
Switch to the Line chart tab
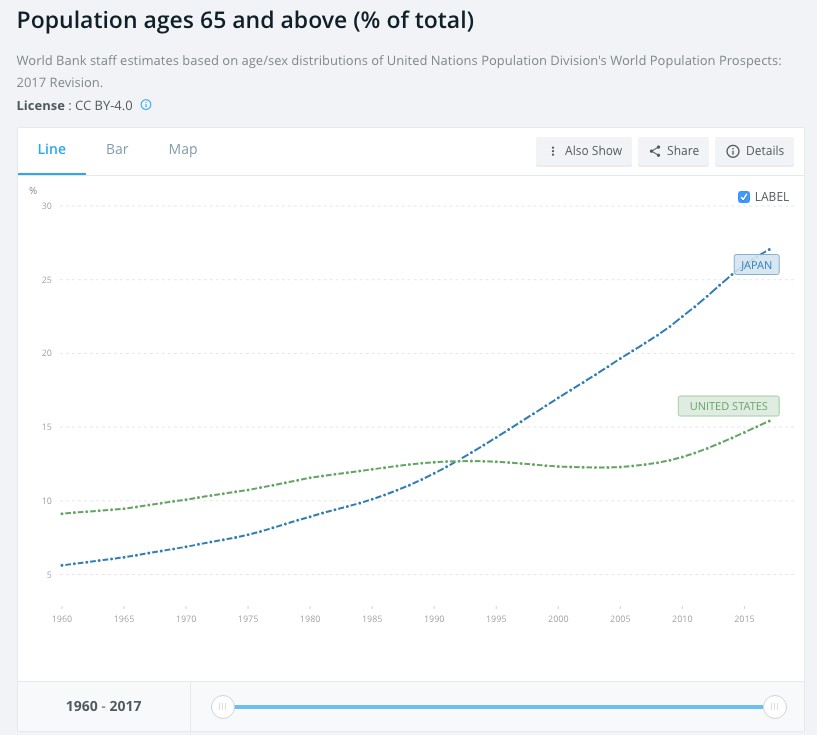[52, 148]
